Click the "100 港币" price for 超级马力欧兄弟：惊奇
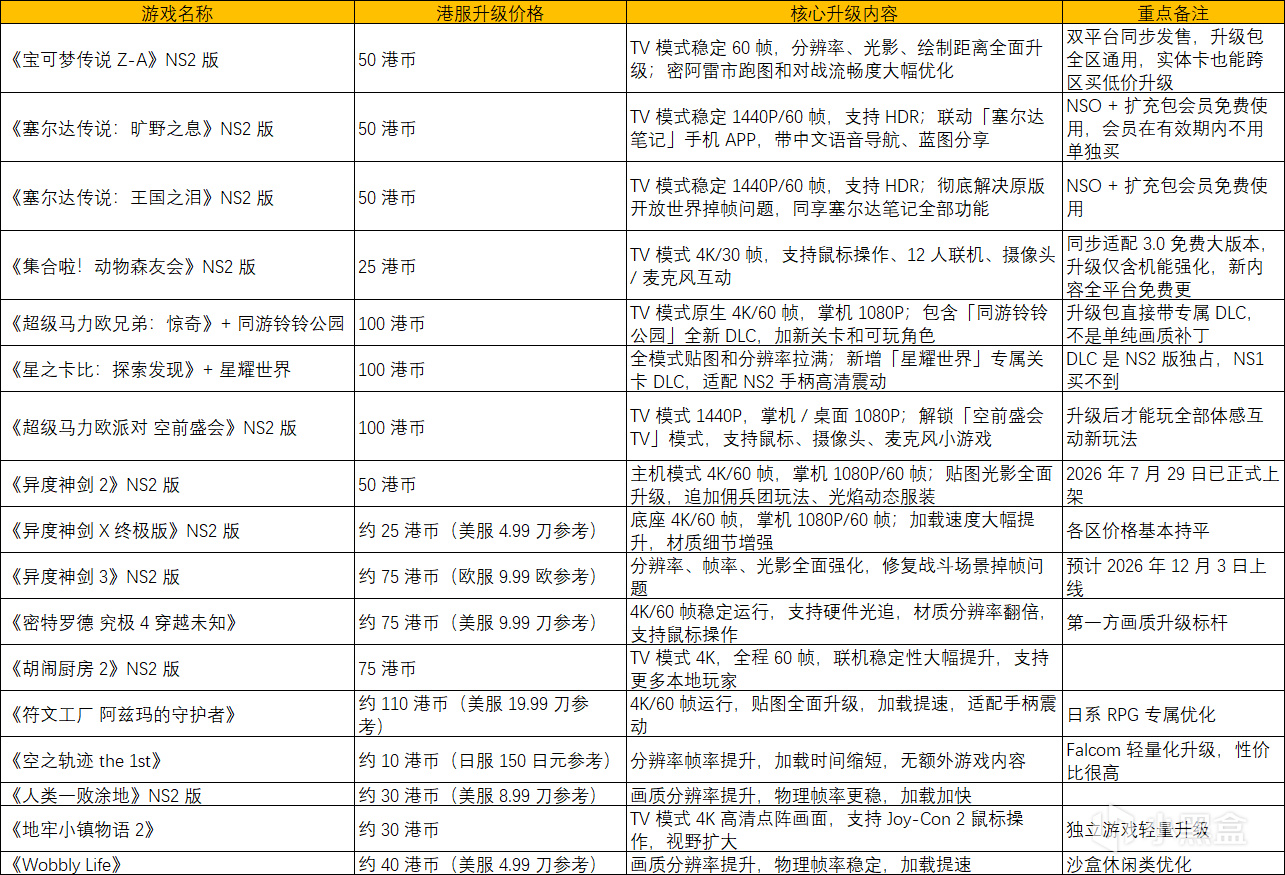 coord(491,323)
